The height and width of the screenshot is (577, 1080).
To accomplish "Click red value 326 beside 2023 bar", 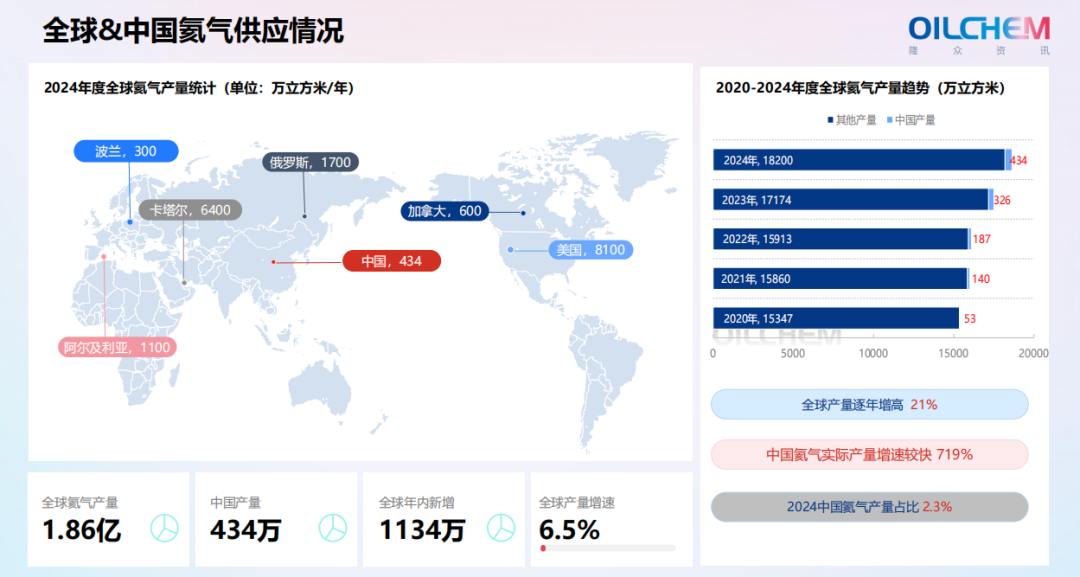I will [x=1002, y=200].
